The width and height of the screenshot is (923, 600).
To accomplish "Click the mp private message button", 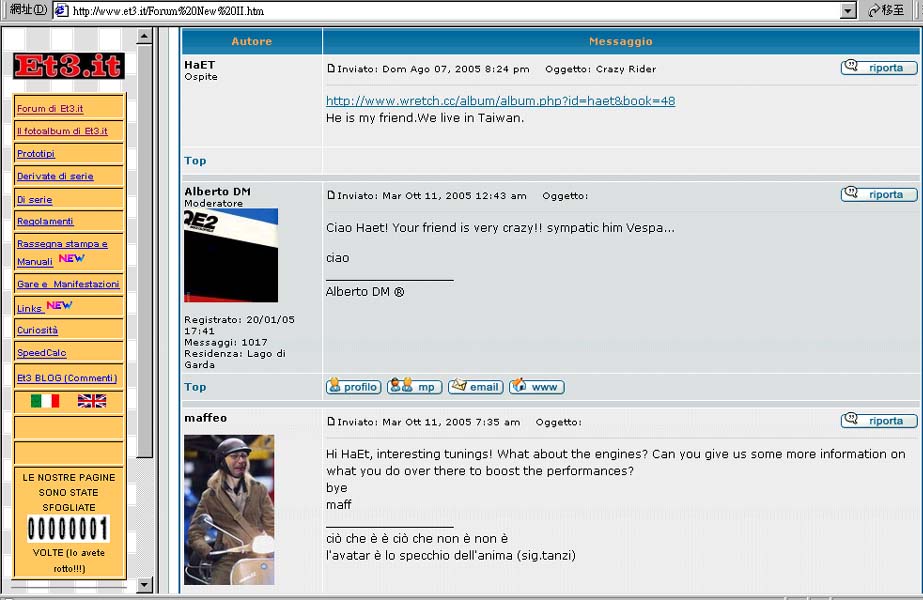I will click(414, 387).
